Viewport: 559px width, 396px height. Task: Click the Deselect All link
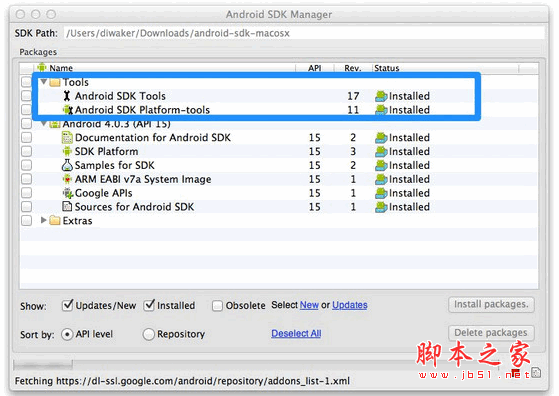tap(296, 334)
